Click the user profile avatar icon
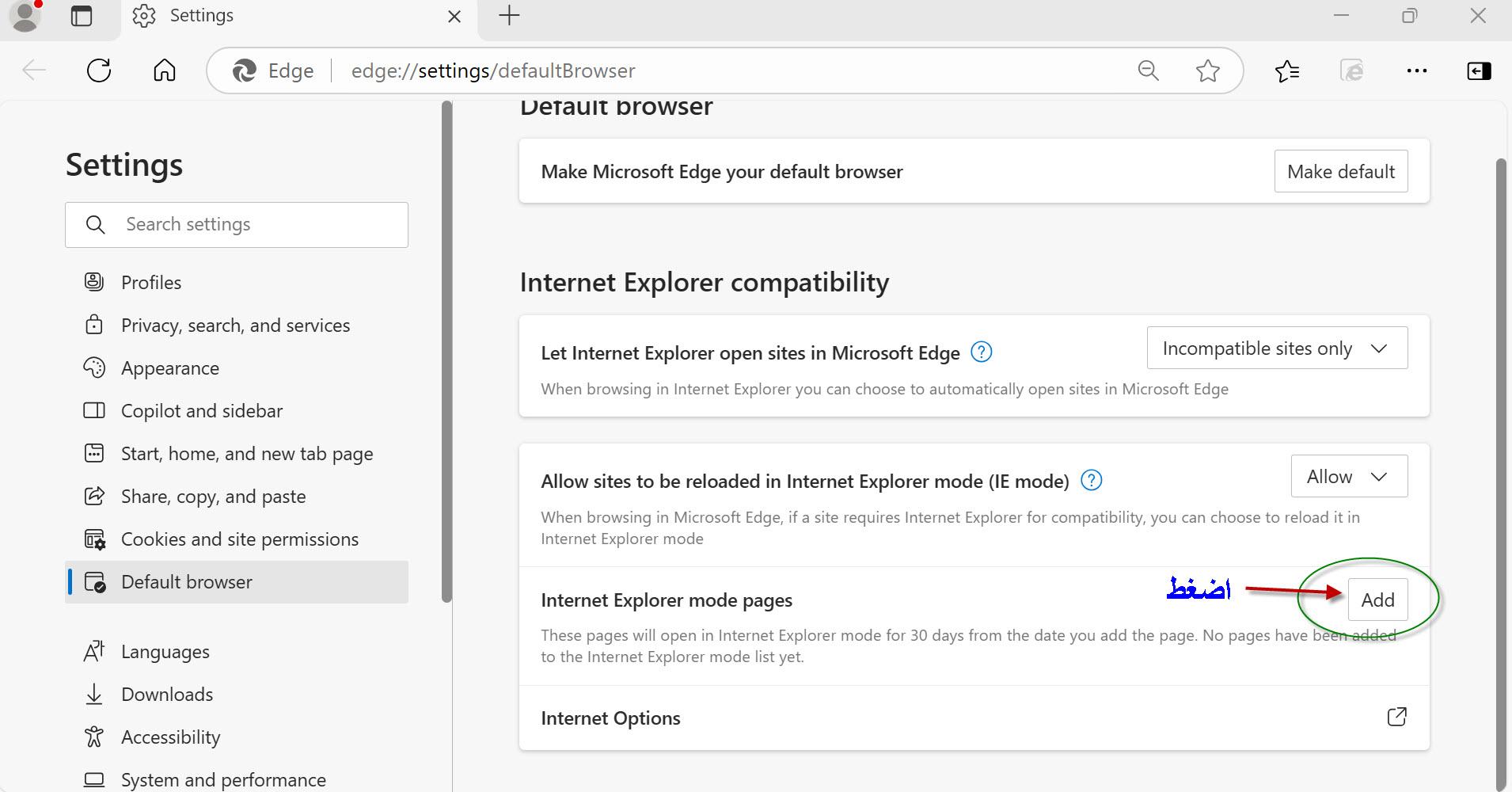Screen dimensions: 1512x792 25,16
